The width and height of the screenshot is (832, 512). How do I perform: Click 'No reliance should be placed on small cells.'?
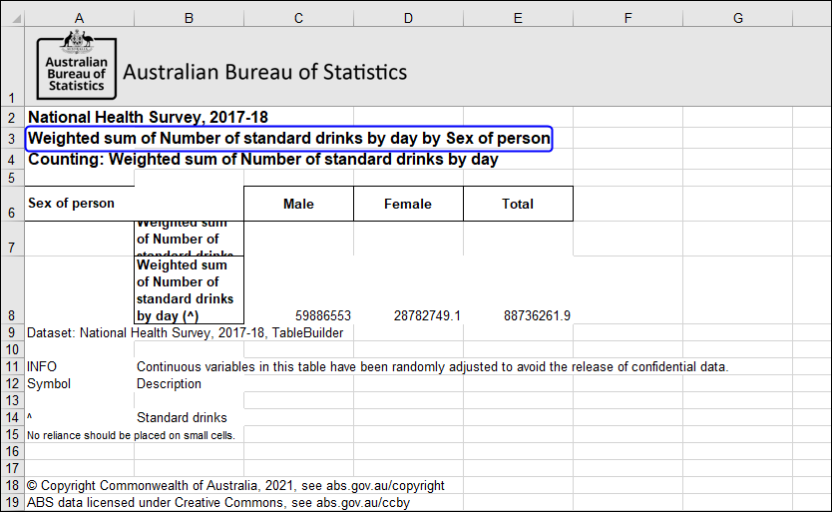click(x=131, y=435)
